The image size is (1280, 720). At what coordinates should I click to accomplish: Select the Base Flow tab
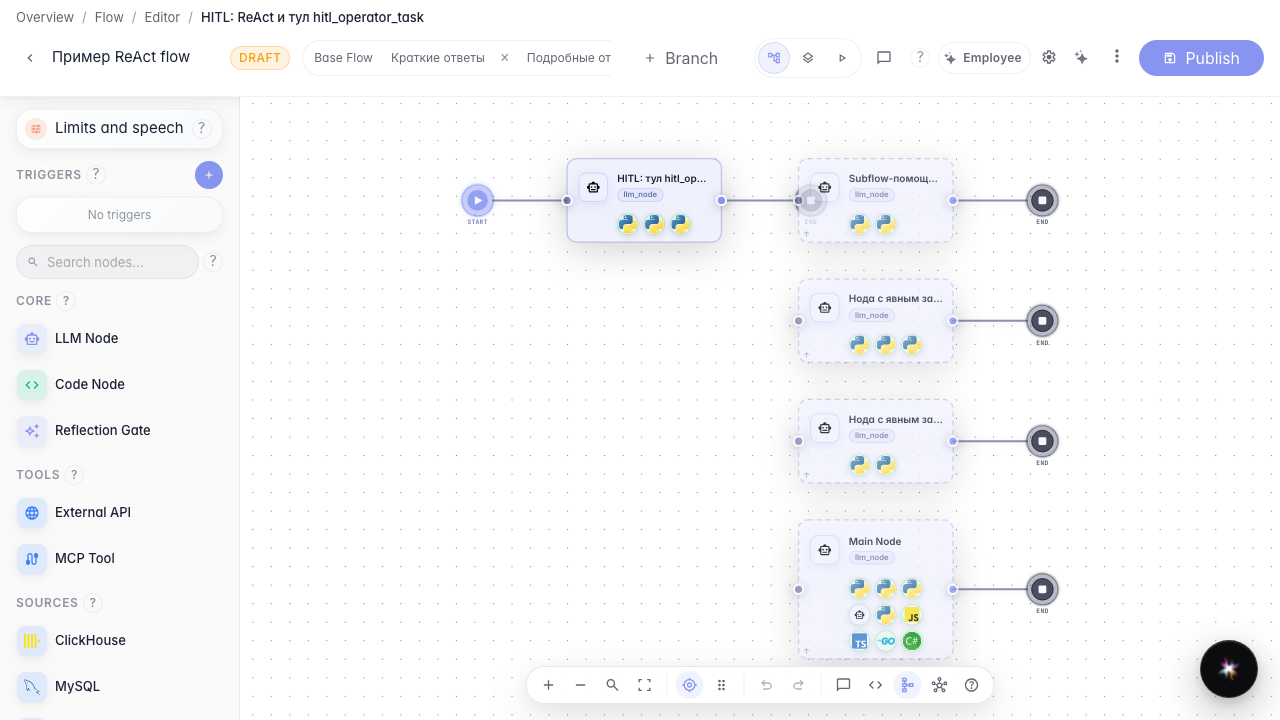tap(343, 58)
